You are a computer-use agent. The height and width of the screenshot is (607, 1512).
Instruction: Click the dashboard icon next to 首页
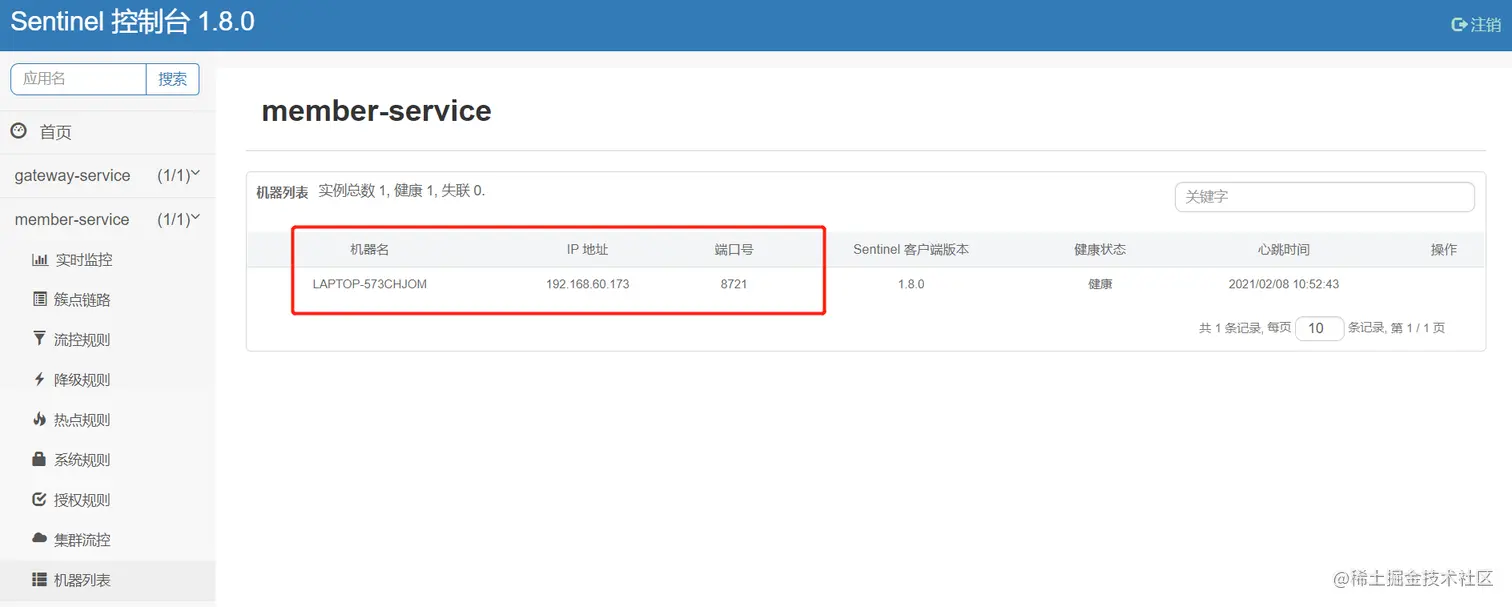(x=18, y=131)
